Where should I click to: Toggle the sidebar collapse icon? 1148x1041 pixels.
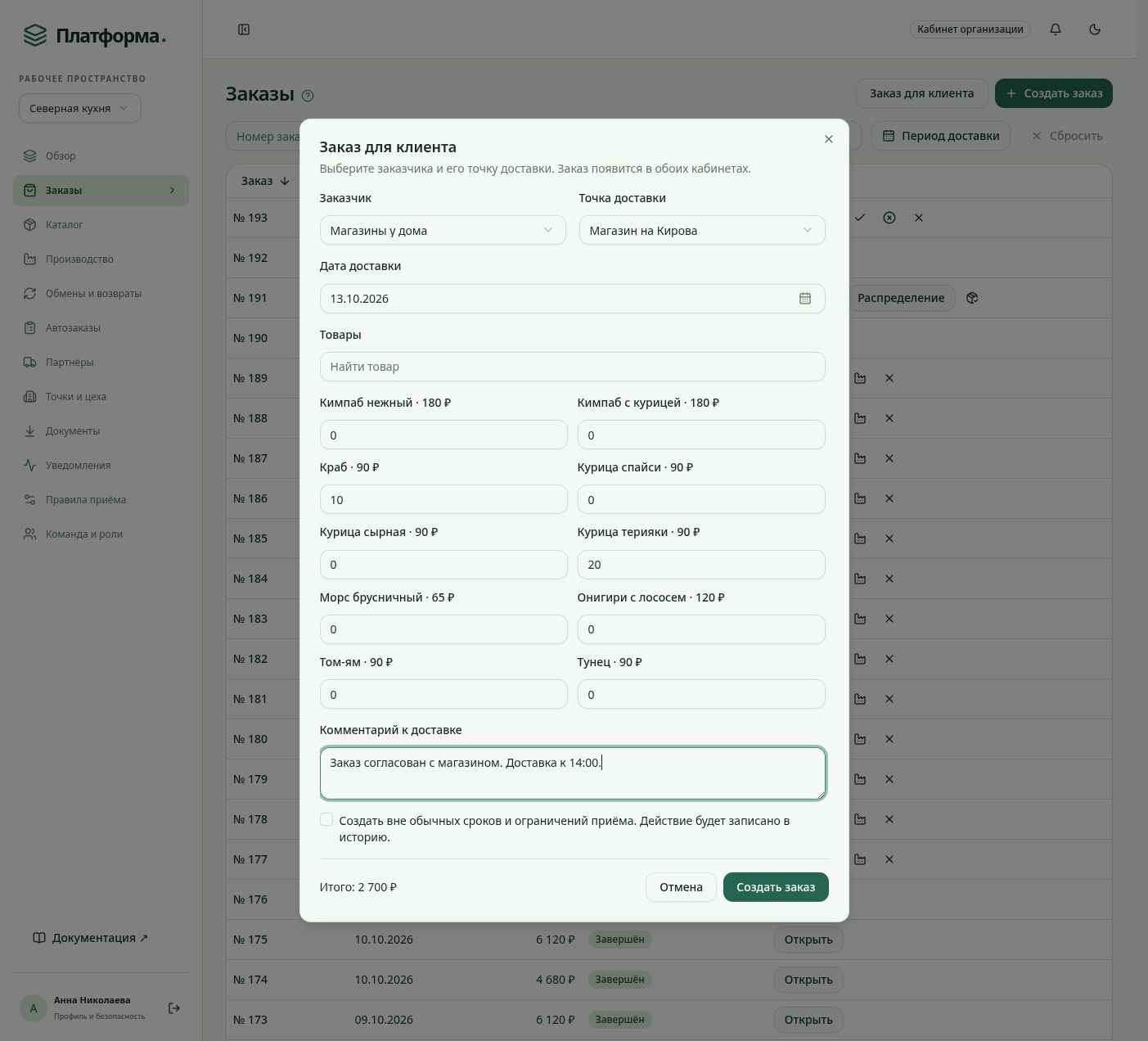click(x=244, y=29)
